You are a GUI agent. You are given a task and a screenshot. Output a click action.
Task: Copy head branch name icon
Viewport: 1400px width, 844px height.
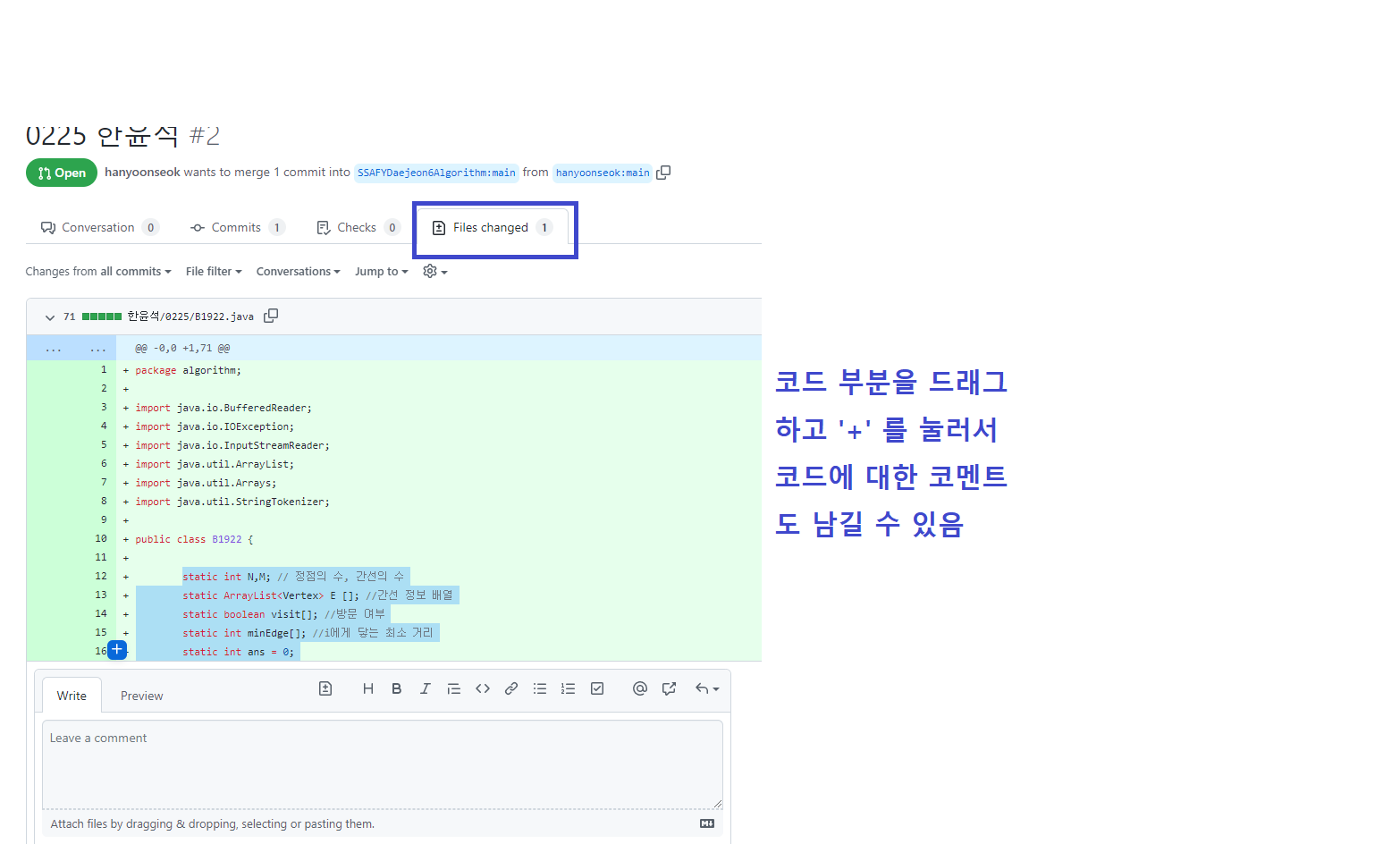pyautogui.click(x=663, y=173)
